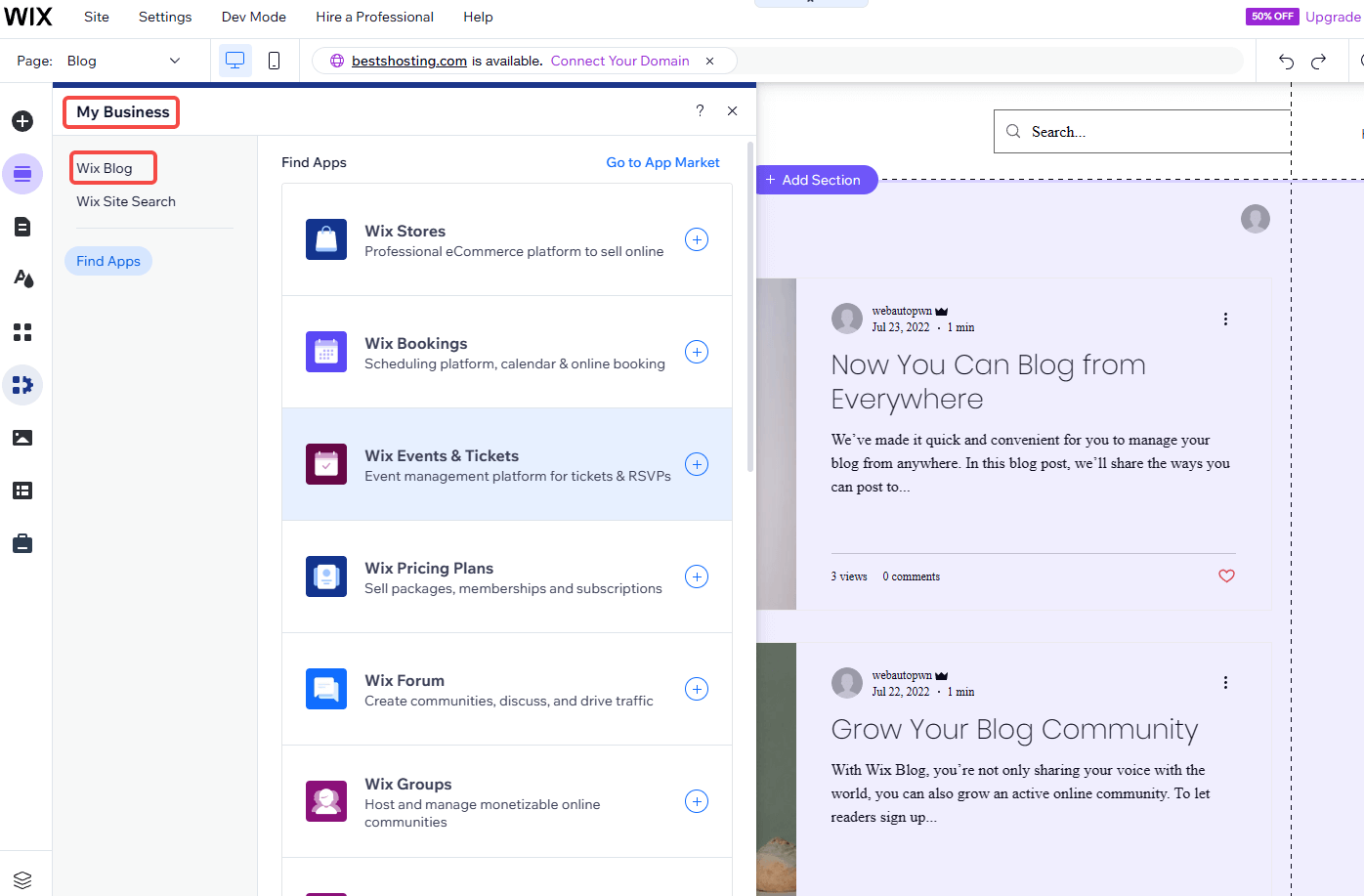Click the Wix Bookings calendar icon
Viewport: 1364px width, 896px height.
coord(326,352)
